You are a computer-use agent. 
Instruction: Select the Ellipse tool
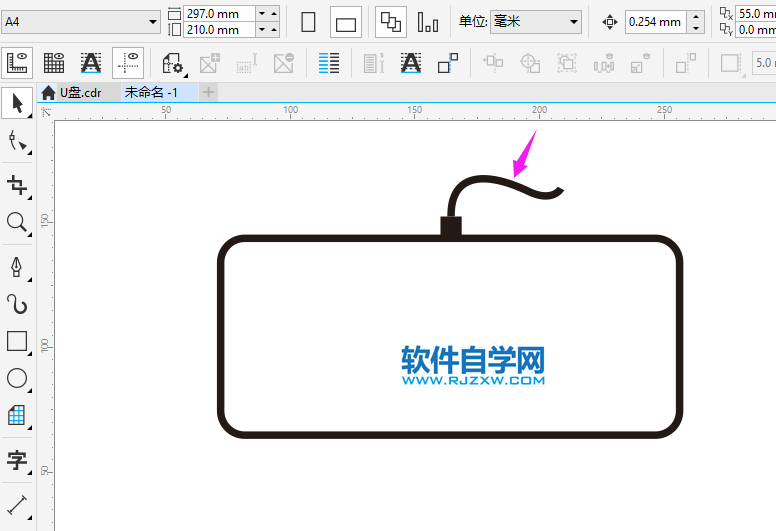[x=17, y=378]
